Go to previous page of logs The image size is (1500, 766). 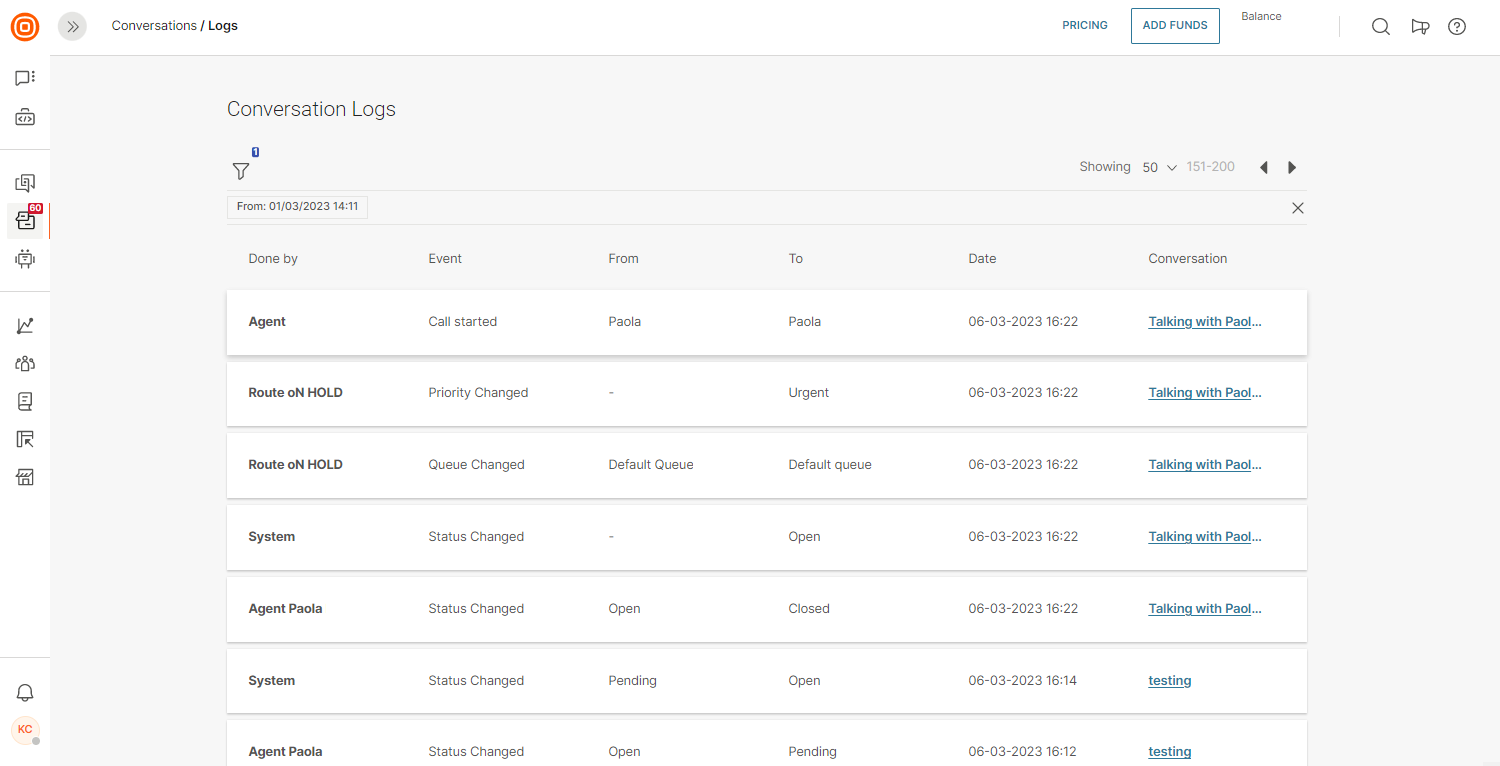coord(1263,168)
